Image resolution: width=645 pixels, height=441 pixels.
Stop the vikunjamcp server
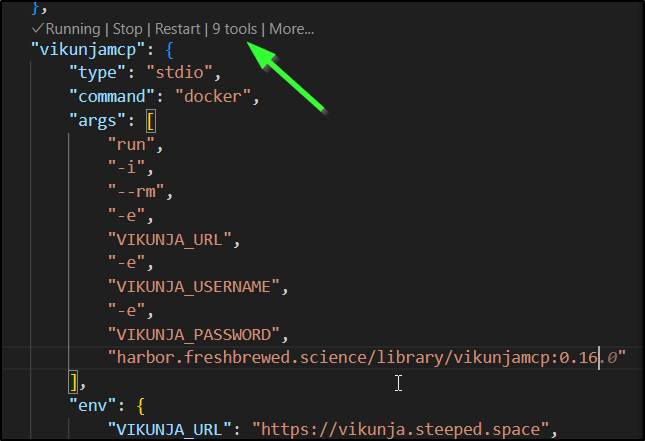point(127,29)
